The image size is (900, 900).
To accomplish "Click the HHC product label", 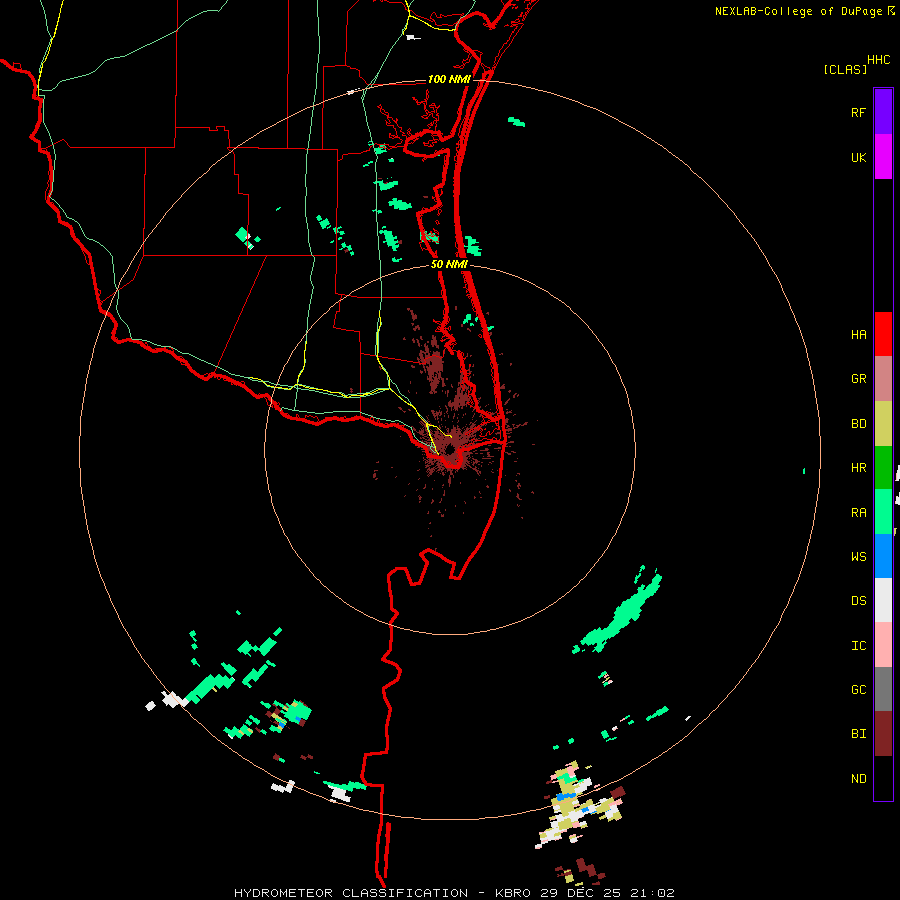I will coord(878,60).
